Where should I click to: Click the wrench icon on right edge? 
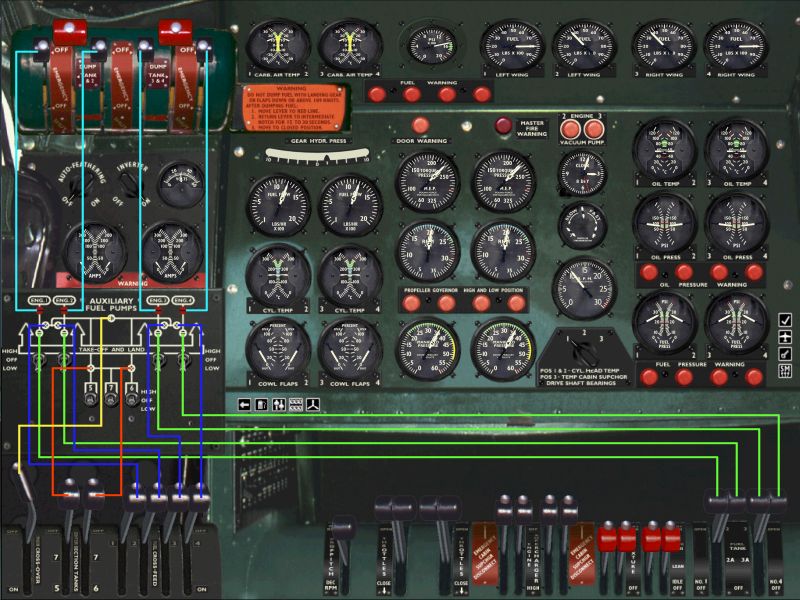click(x=787, y=353)
